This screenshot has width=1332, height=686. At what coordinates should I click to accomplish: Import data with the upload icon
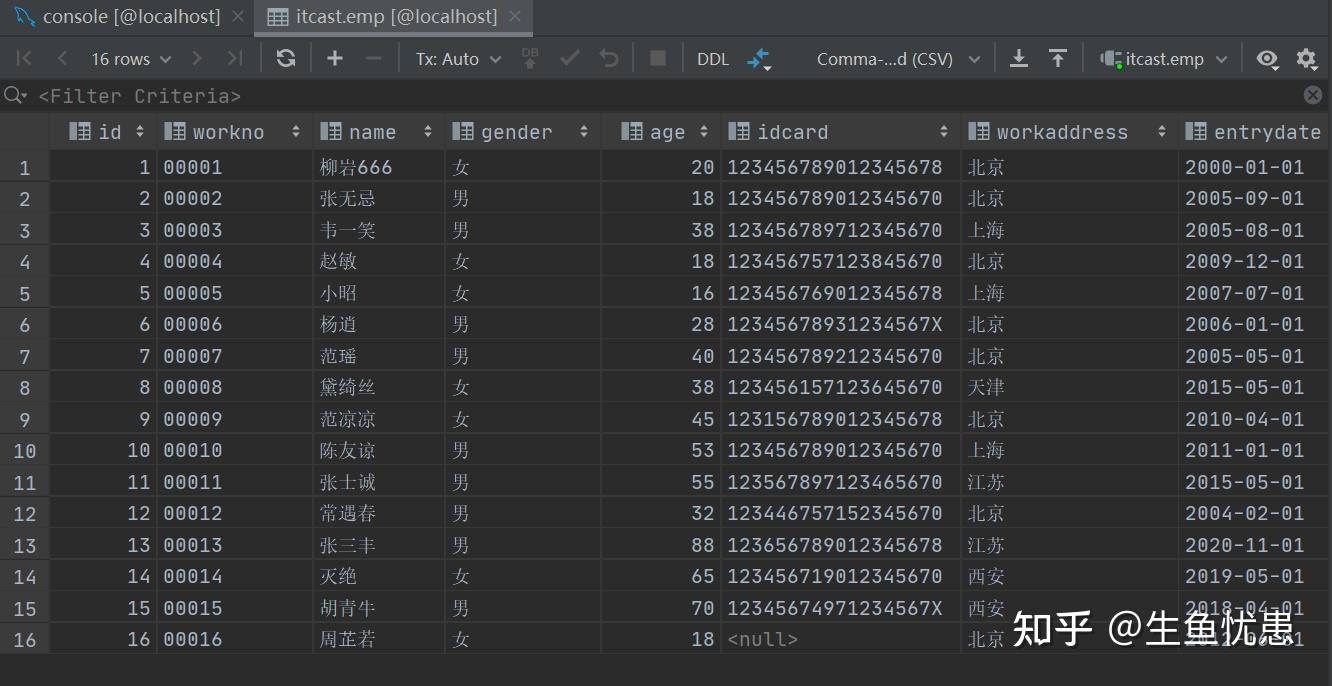click(1058, 59)
